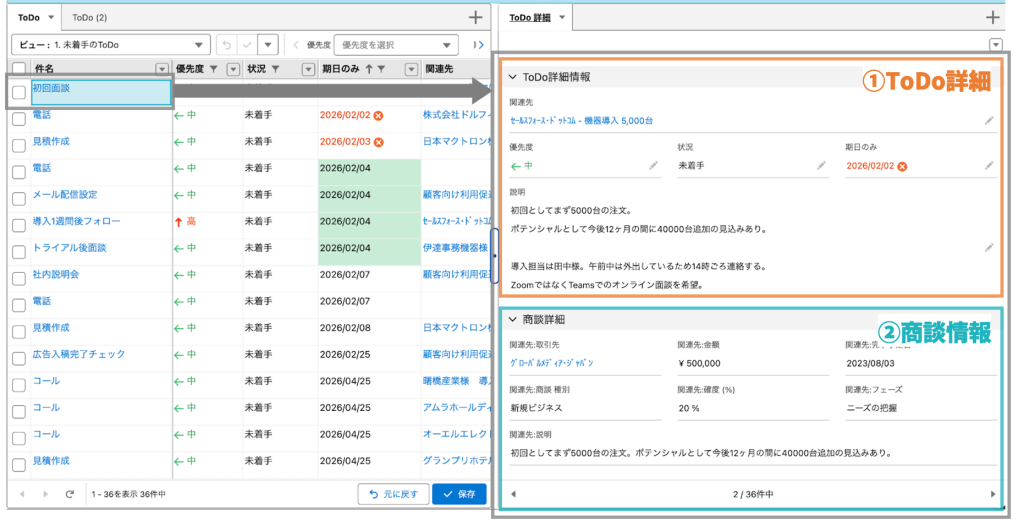The height and width of the screenshot is (526, 1024).
Task: Open the 優先度を選択 filter dropdown
Action: tap(397, 45)
